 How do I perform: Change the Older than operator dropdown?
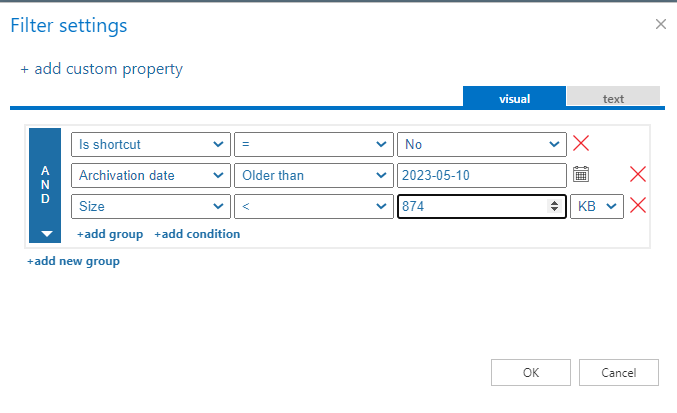click(313, 175)
